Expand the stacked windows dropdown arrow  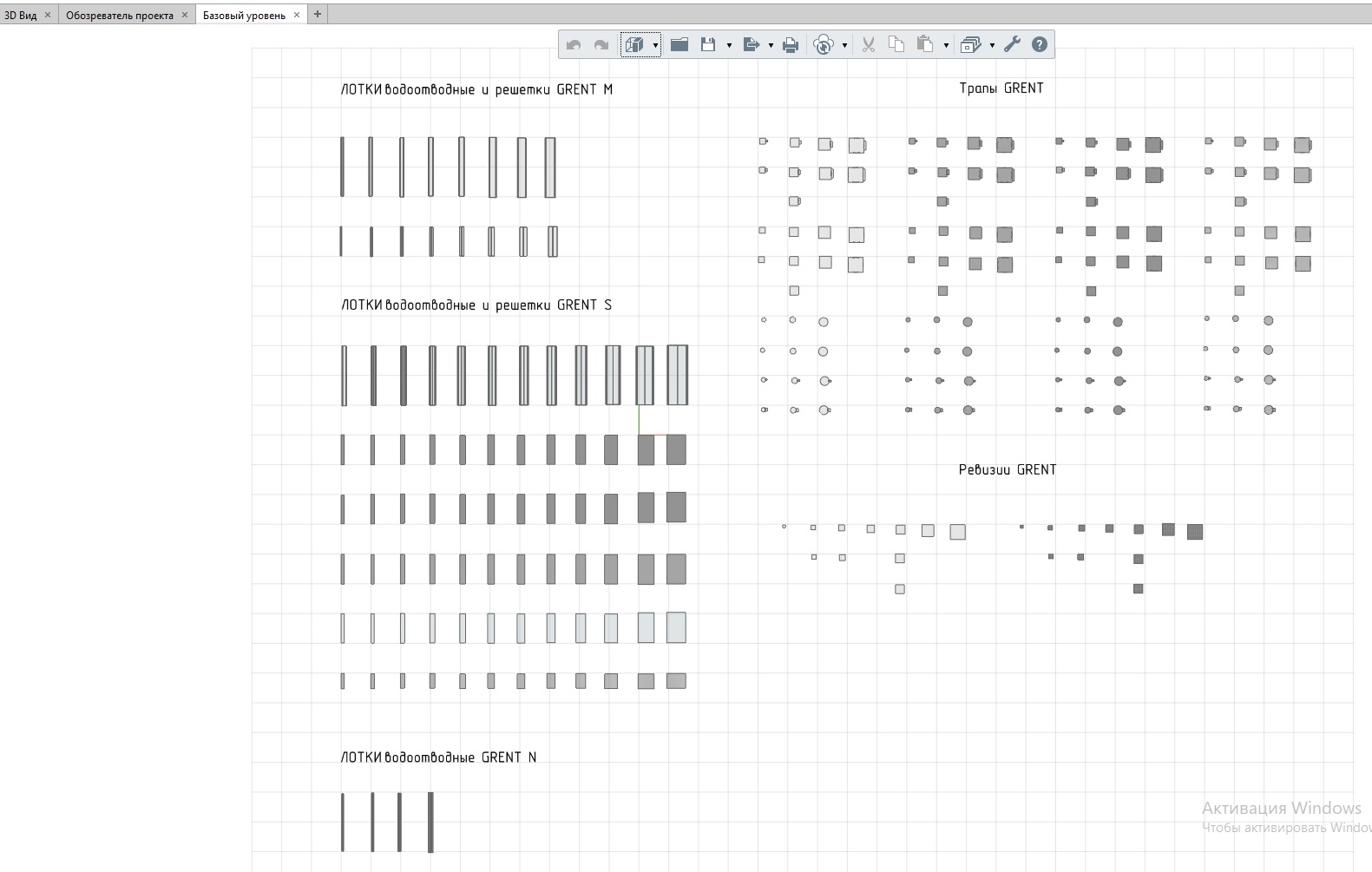992,45
